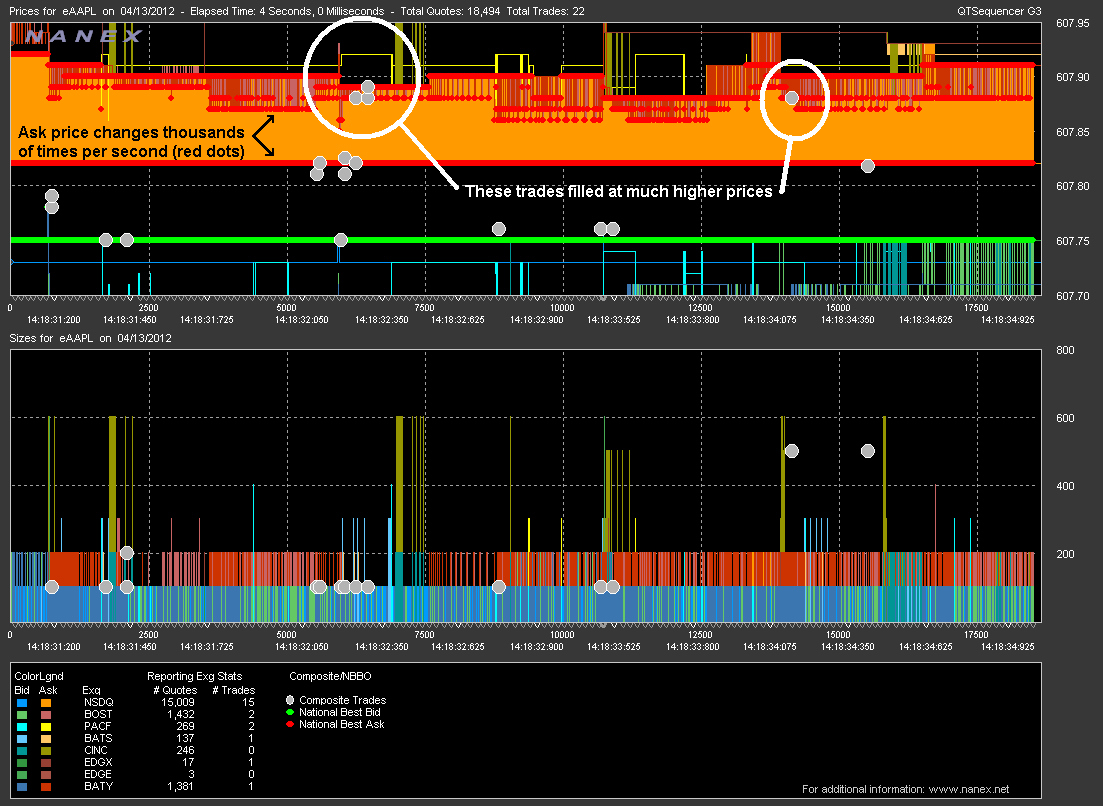
Task: Click trade dot below 607.80 near 14:18:34:350
Action: tap(867, 166)
